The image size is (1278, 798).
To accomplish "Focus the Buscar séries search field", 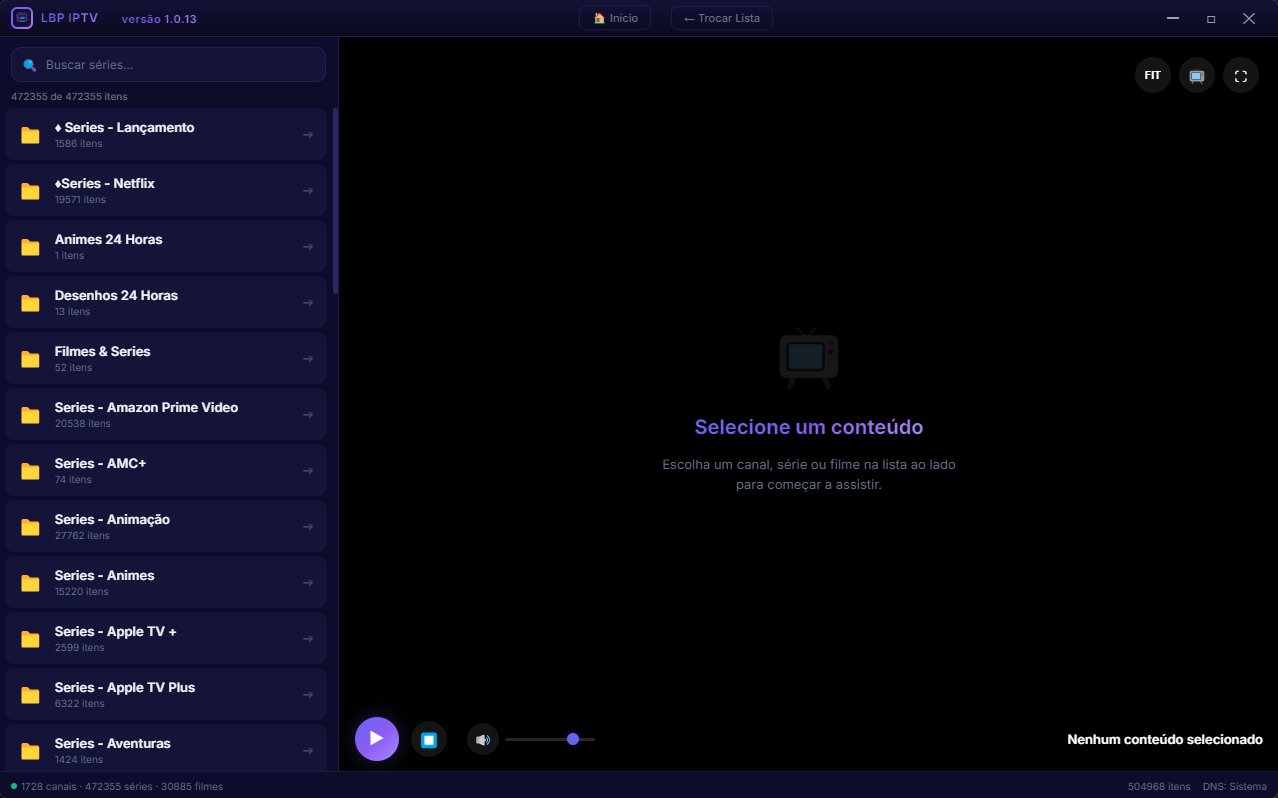I will coord(168,65).
